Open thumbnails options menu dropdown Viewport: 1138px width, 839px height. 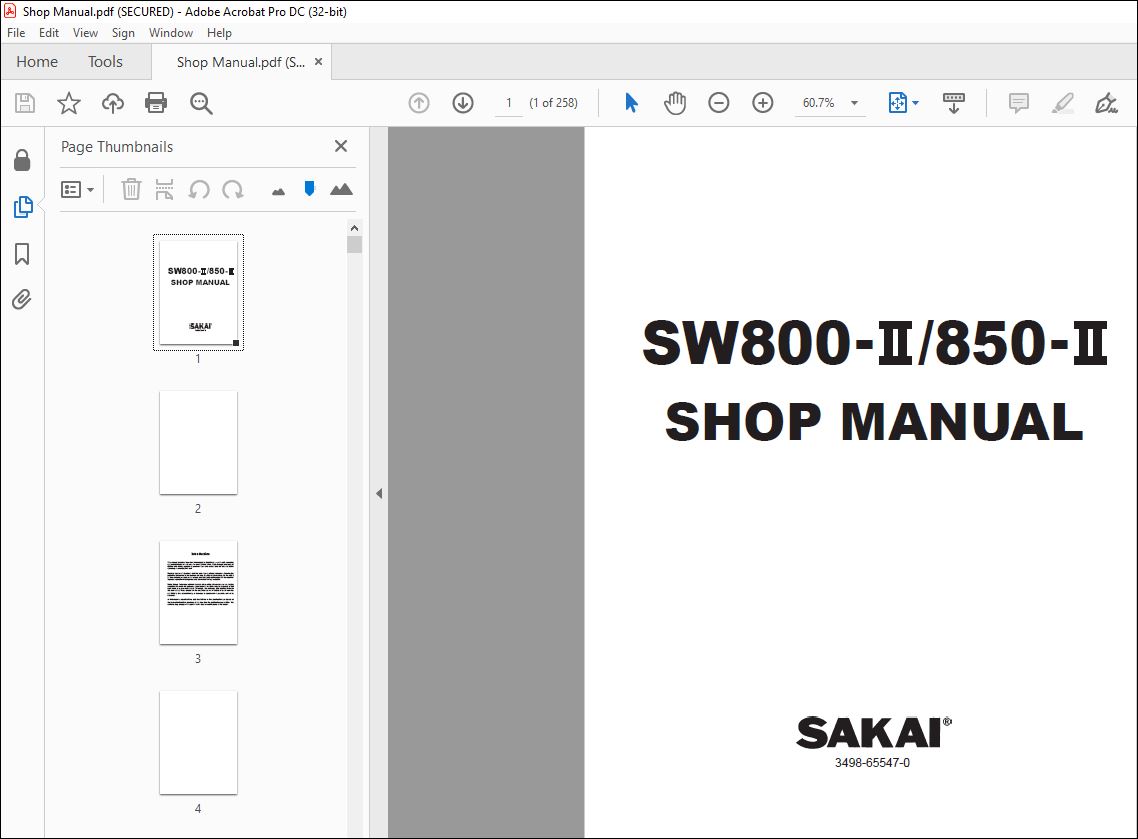tap(78, 189)
